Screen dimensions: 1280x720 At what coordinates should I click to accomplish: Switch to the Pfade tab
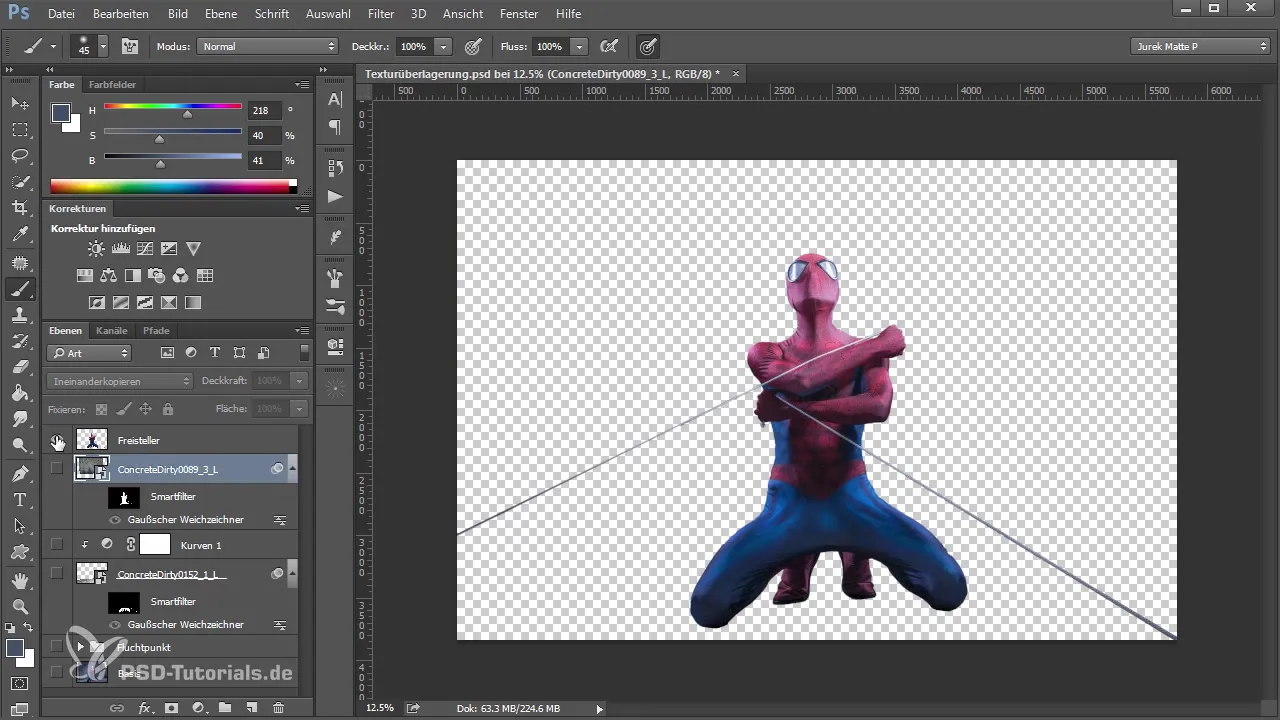click(x=156, y=330)
